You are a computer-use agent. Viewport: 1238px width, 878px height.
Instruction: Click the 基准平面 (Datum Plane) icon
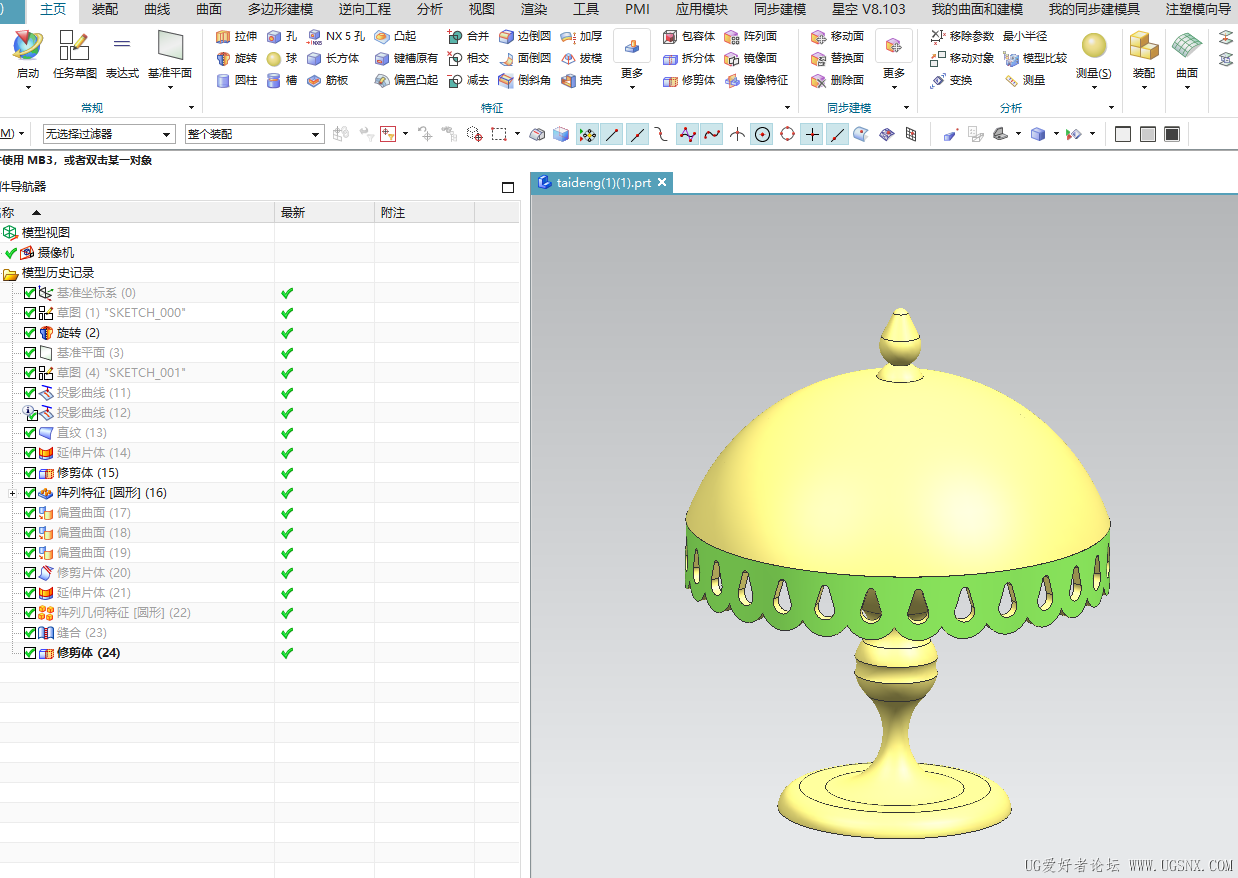[170, 46]
